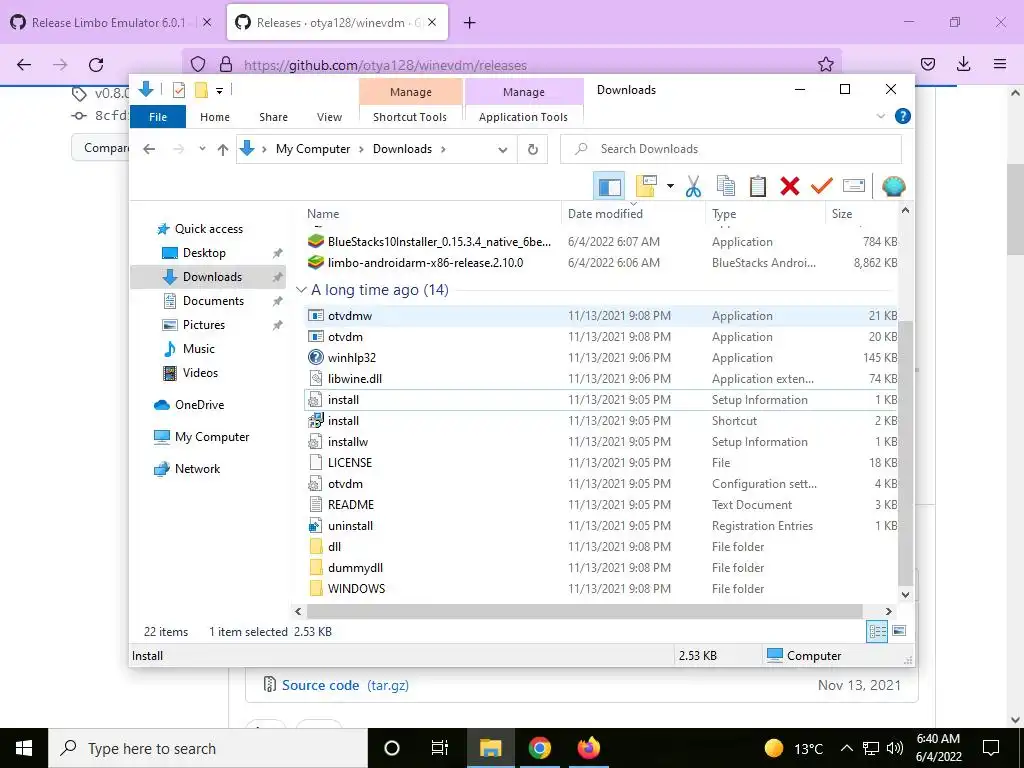Click the Paste clipboard toolbar icon
This screenshot has height=768, width=1024.
tap(758, 186)
